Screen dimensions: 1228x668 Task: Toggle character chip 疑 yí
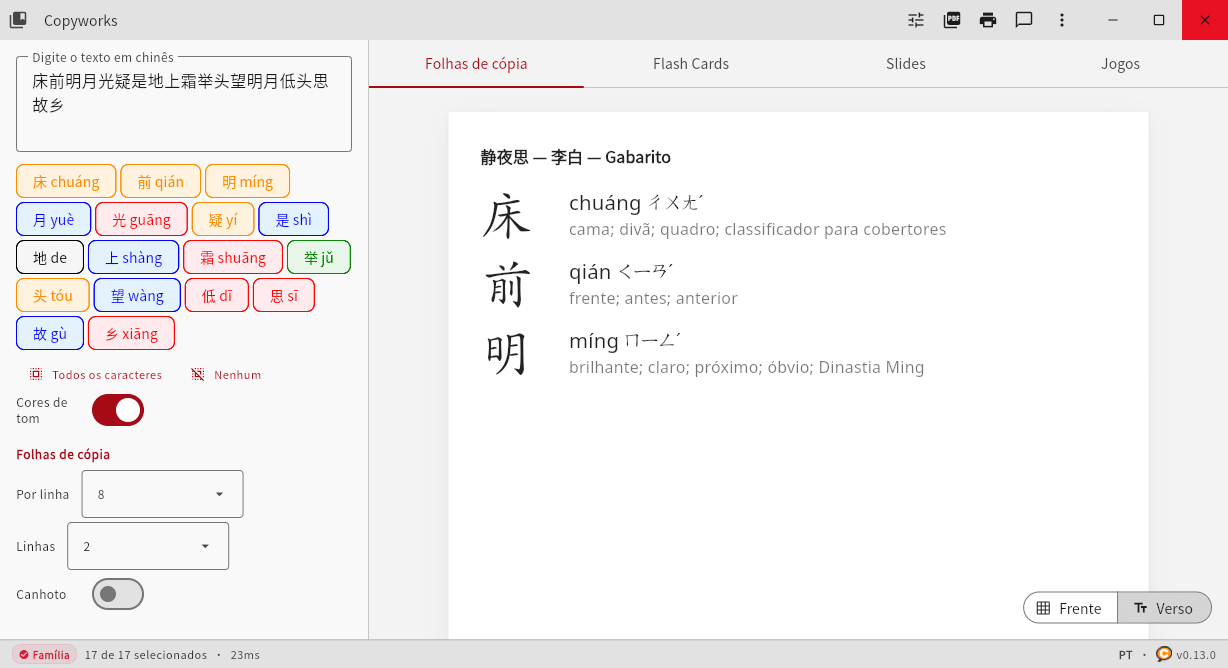click(223, 219)
